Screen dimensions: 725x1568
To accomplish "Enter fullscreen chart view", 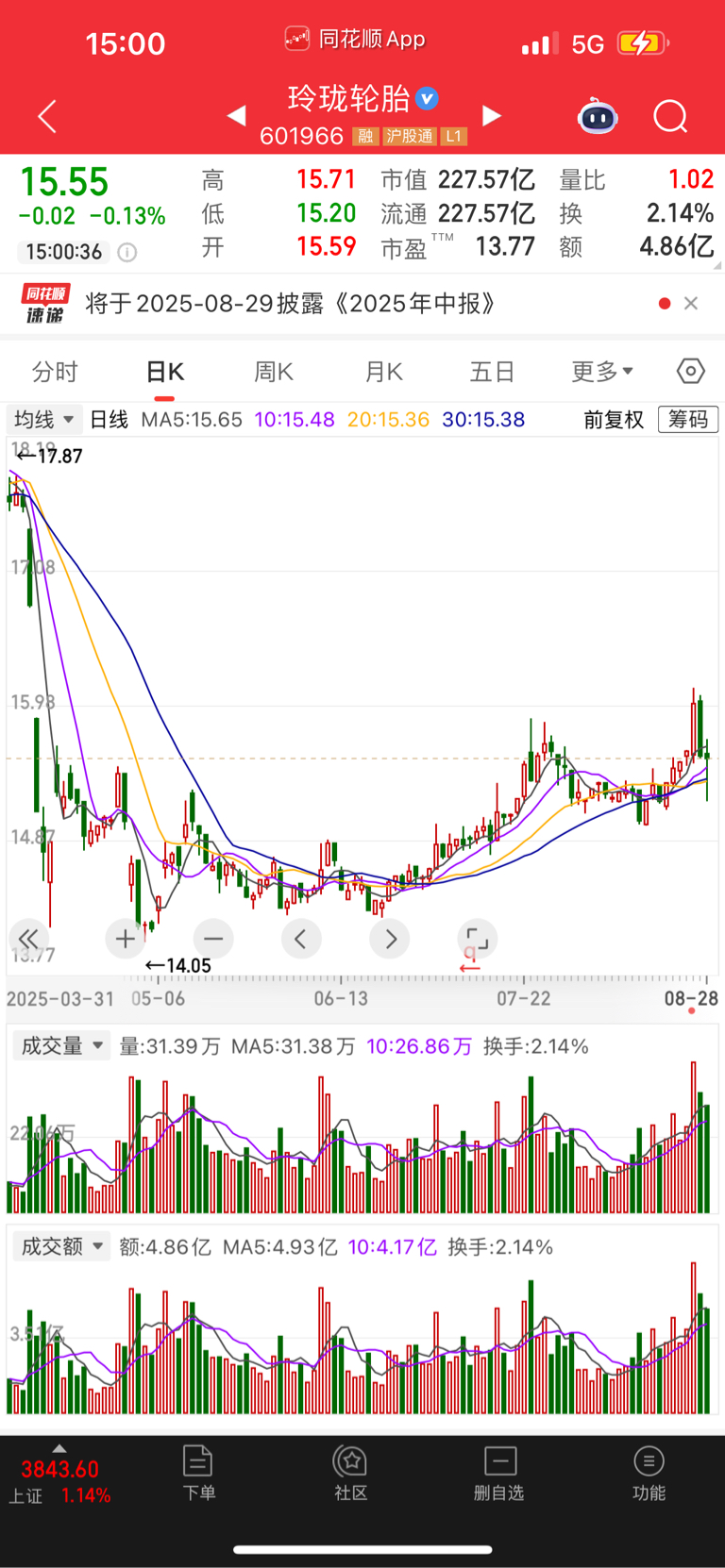I will [478, 939].
